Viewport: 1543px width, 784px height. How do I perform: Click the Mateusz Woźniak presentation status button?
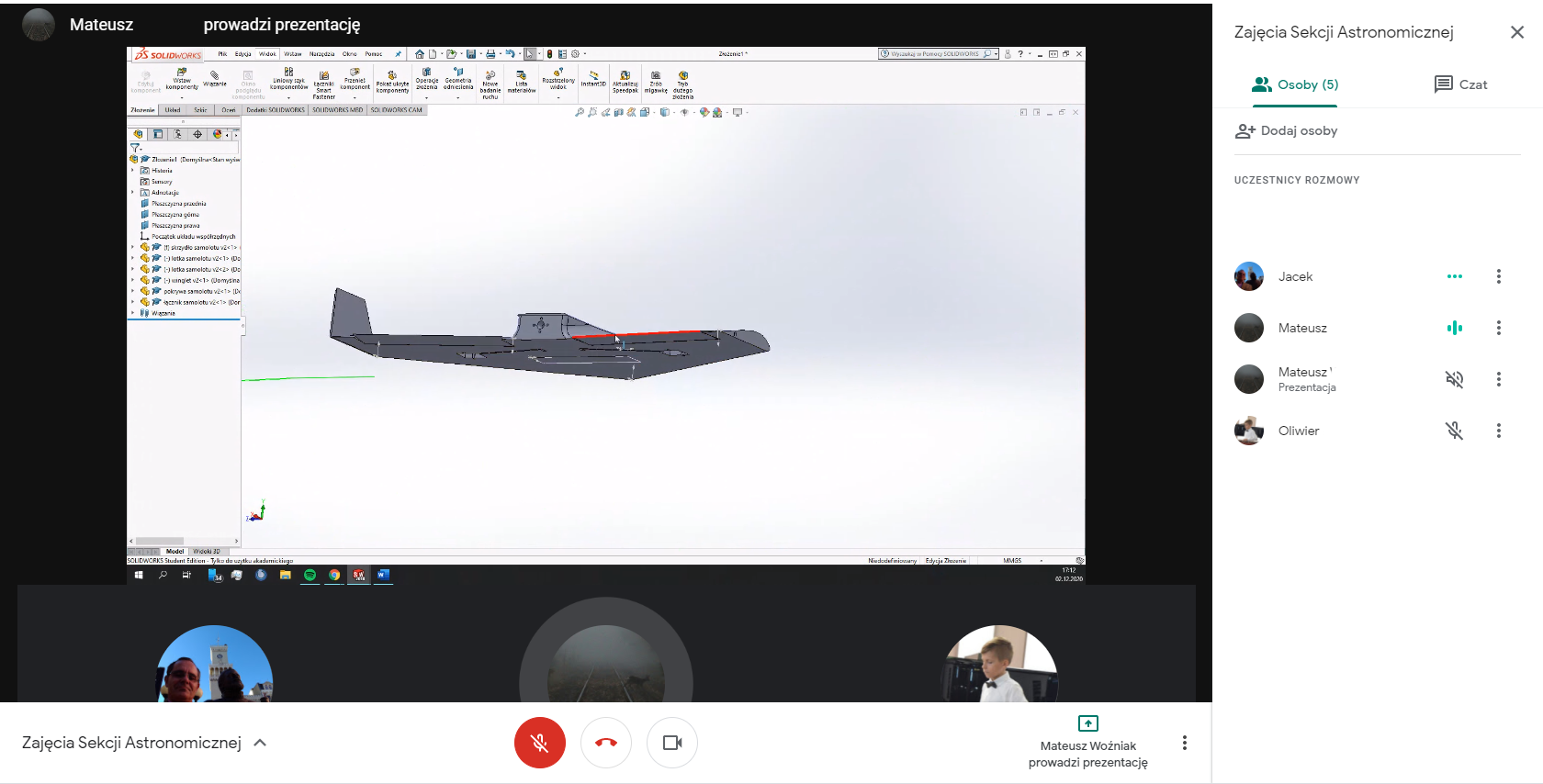(1088, 743)
